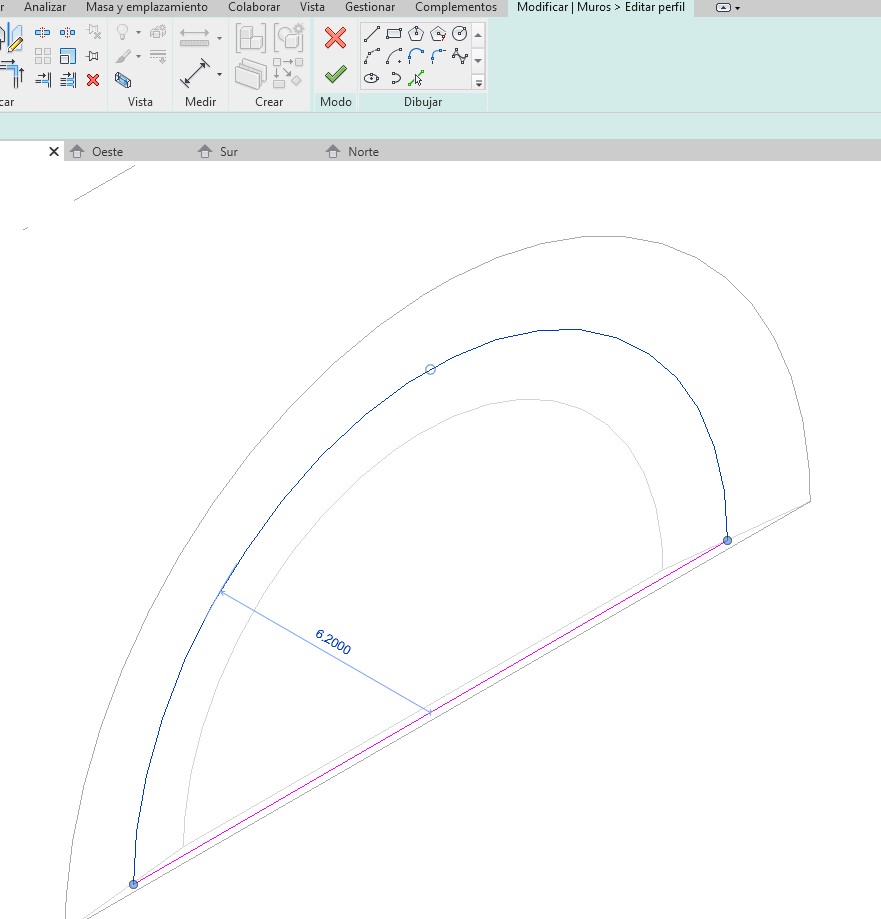
Task: Pick the Spline draw tool
Action: (460, 56)
